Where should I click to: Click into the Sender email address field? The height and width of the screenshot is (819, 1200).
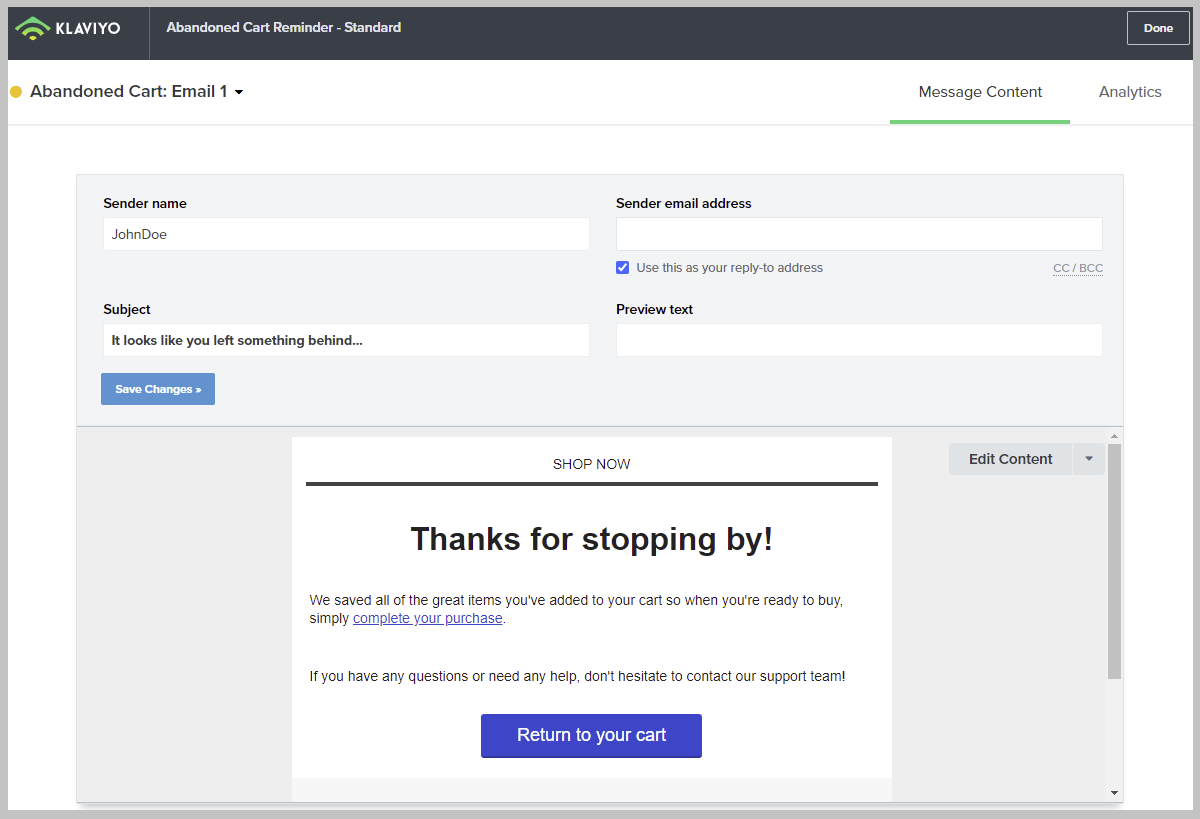(x=859, y=234)
